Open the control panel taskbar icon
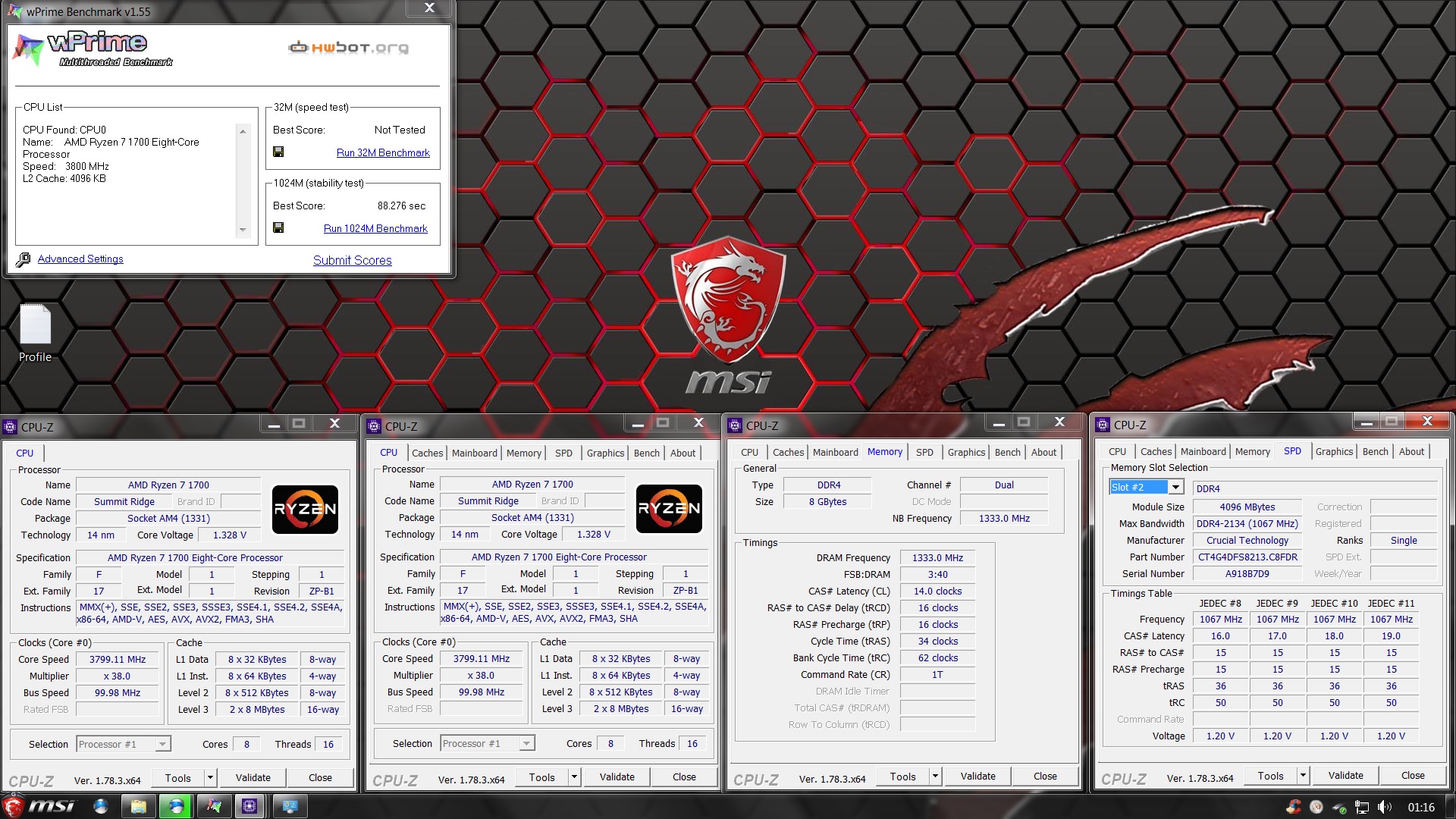The width and height of the screenshot is (1456, 819). pos(290,806)
